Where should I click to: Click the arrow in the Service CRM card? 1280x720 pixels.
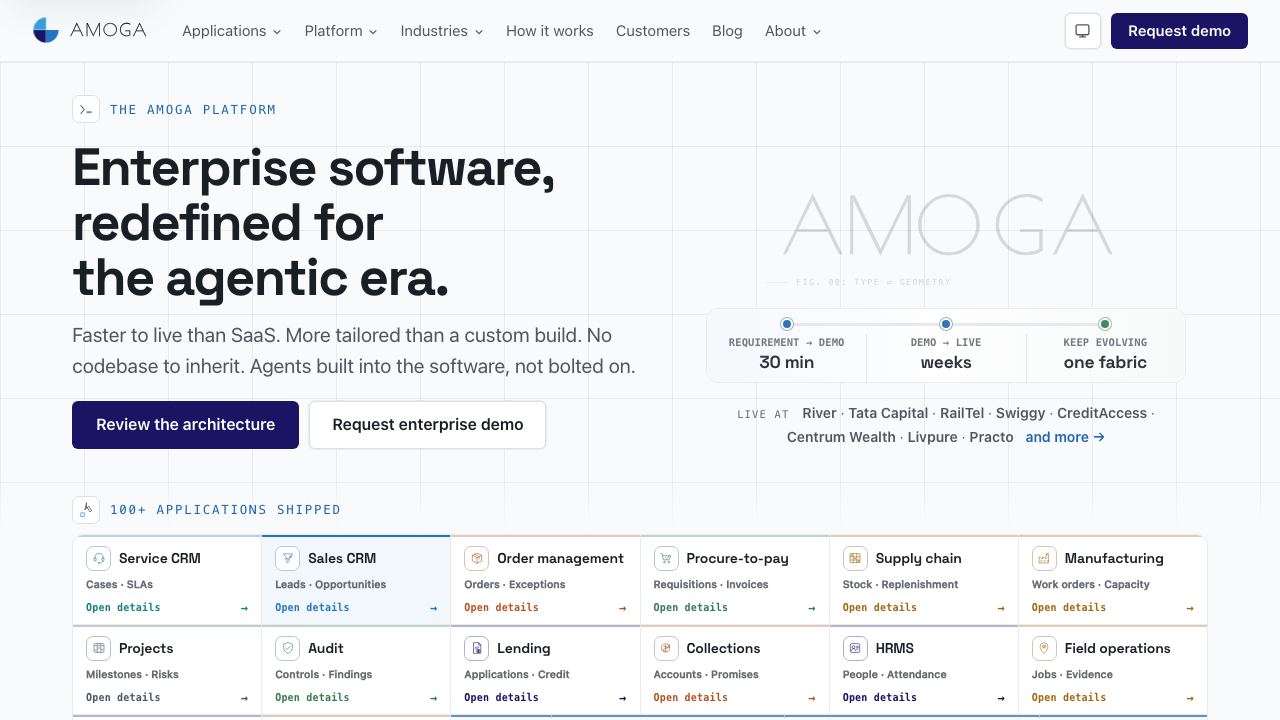coord(244,608)
